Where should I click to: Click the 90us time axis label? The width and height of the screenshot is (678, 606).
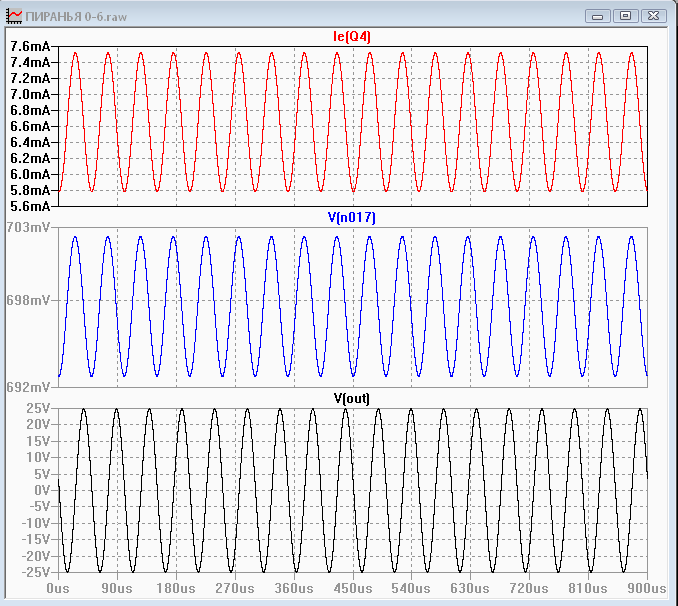117,589
